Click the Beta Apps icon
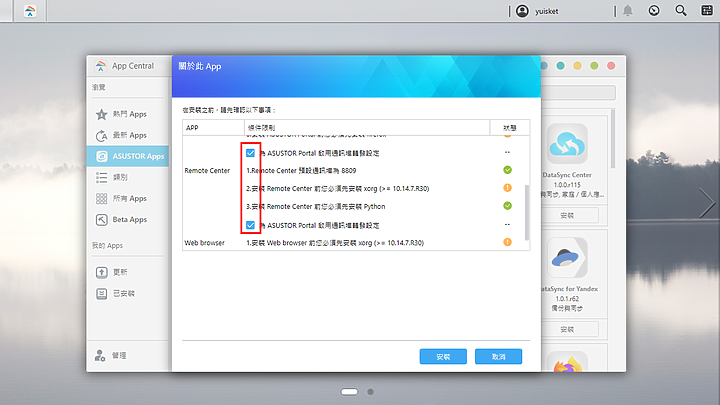 click(101, 219)
